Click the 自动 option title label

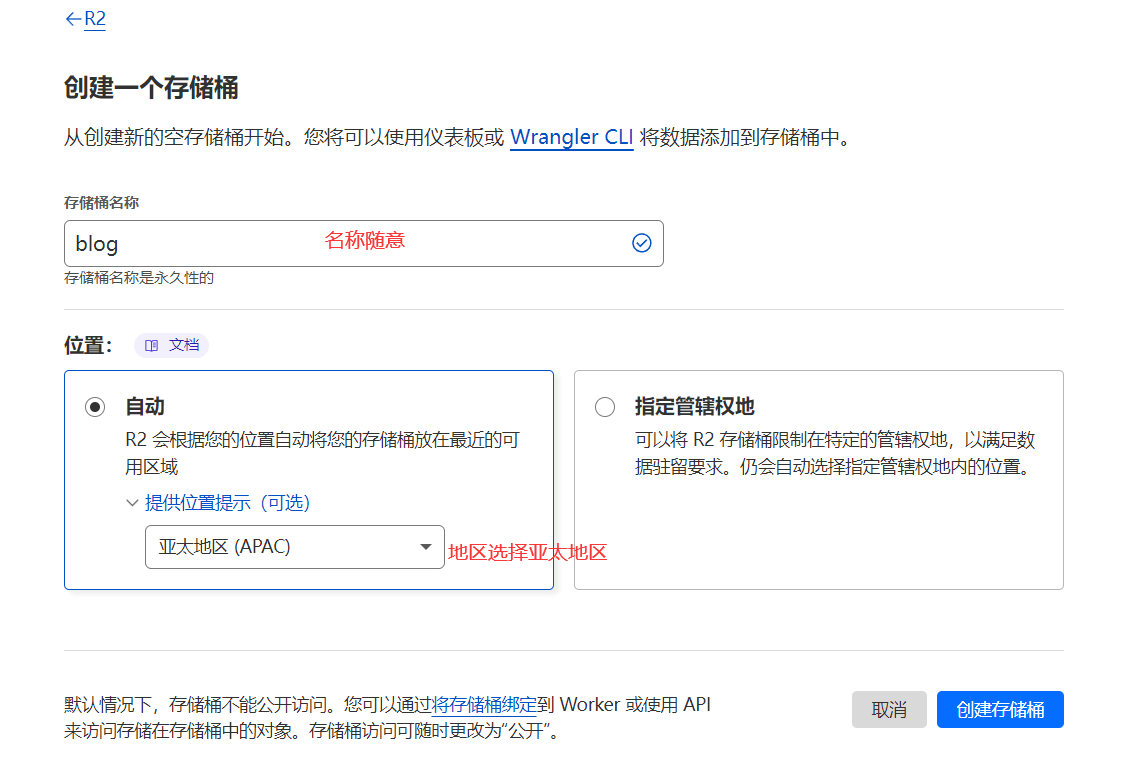[x=145, y=407]
